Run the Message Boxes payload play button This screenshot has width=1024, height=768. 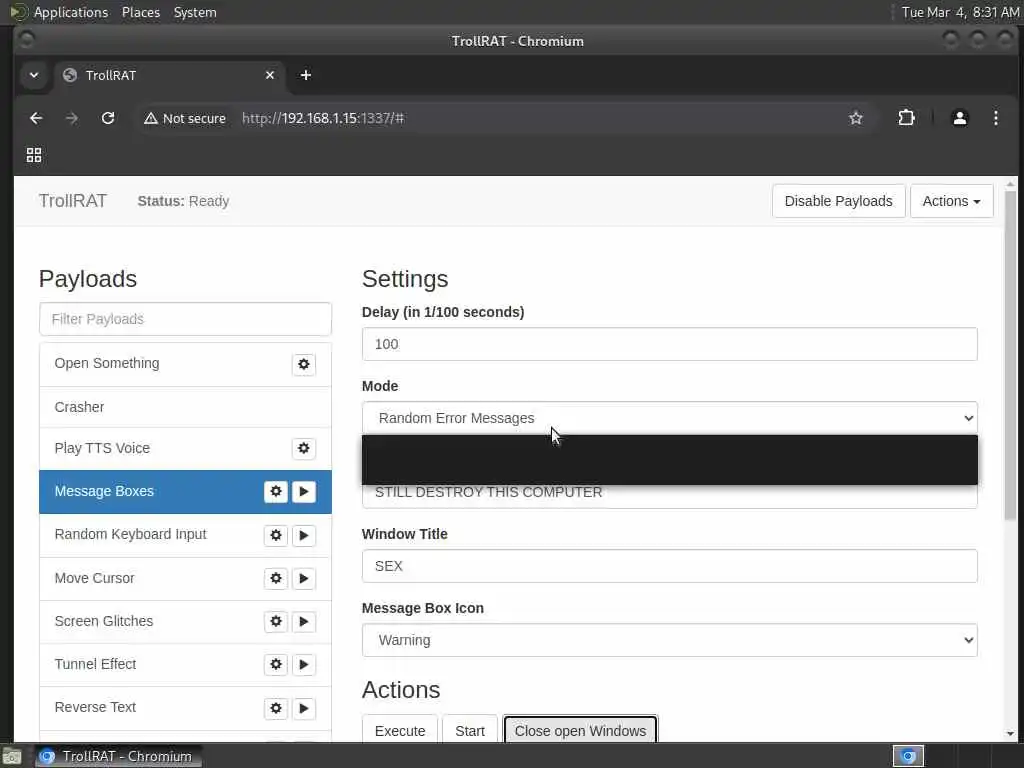point(304,492)
